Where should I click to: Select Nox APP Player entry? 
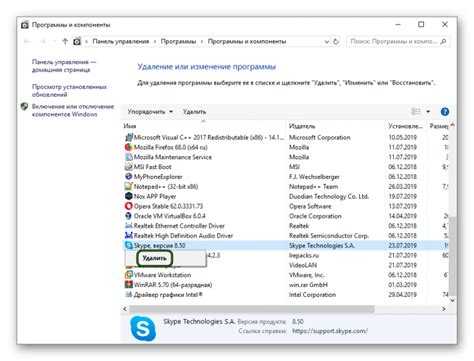(155, 196)
